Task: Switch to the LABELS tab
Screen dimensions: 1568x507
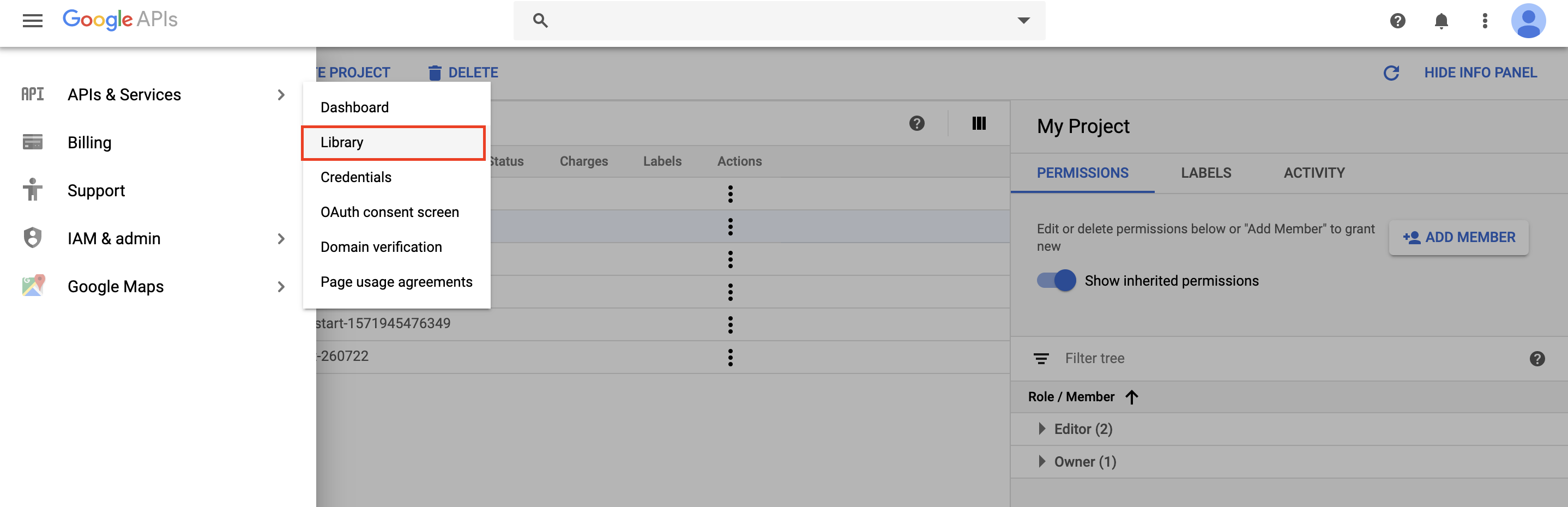Action: (x=1206, y=173)
